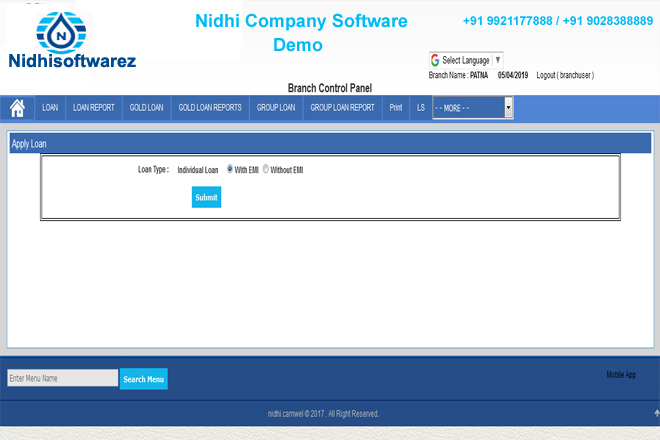Click the phone number +91 9921177888
The height and width of the screenshot is (440, 660).
(x=508, y=21)
